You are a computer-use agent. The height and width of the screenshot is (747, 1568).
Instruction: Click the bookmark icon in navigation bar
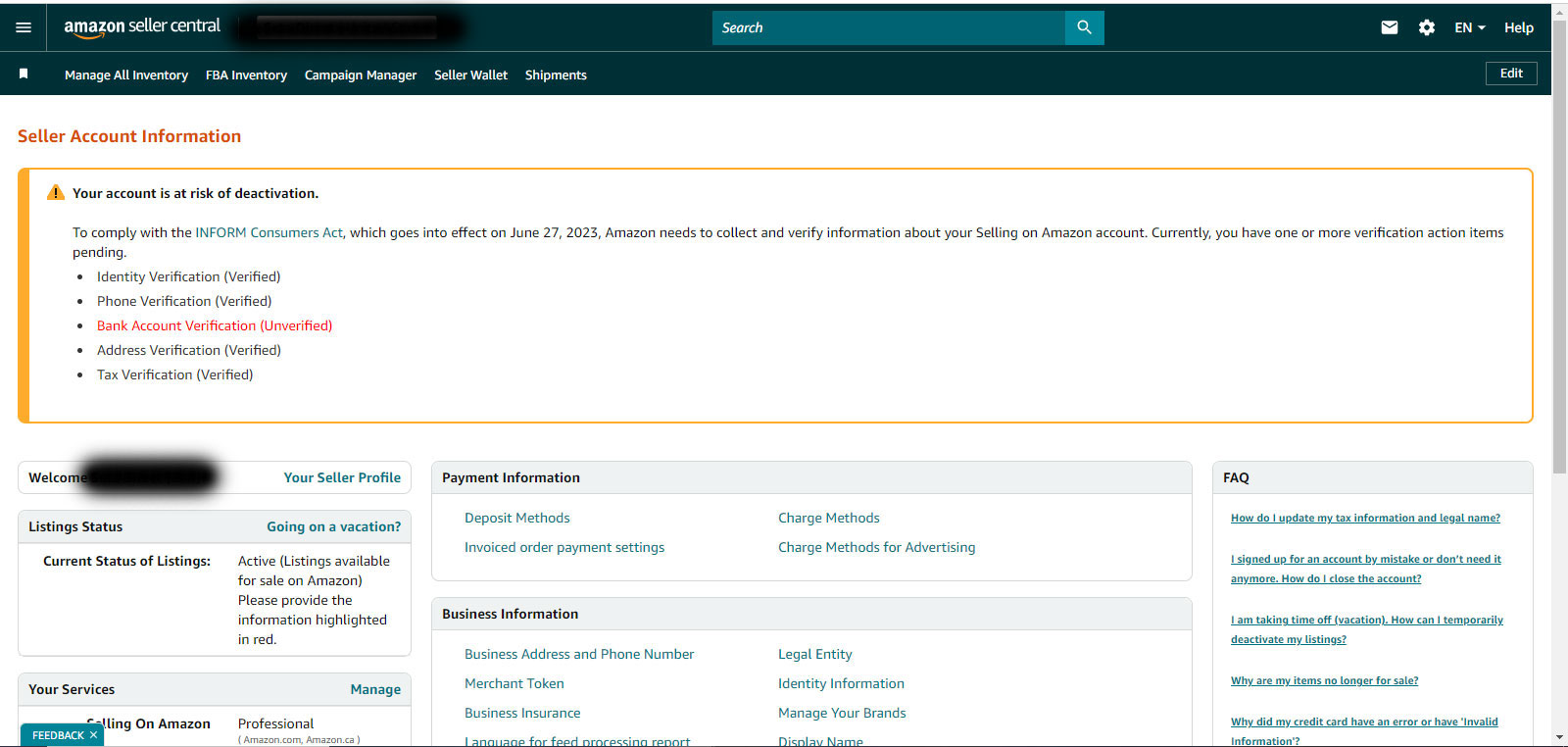(x=24, y=74)
